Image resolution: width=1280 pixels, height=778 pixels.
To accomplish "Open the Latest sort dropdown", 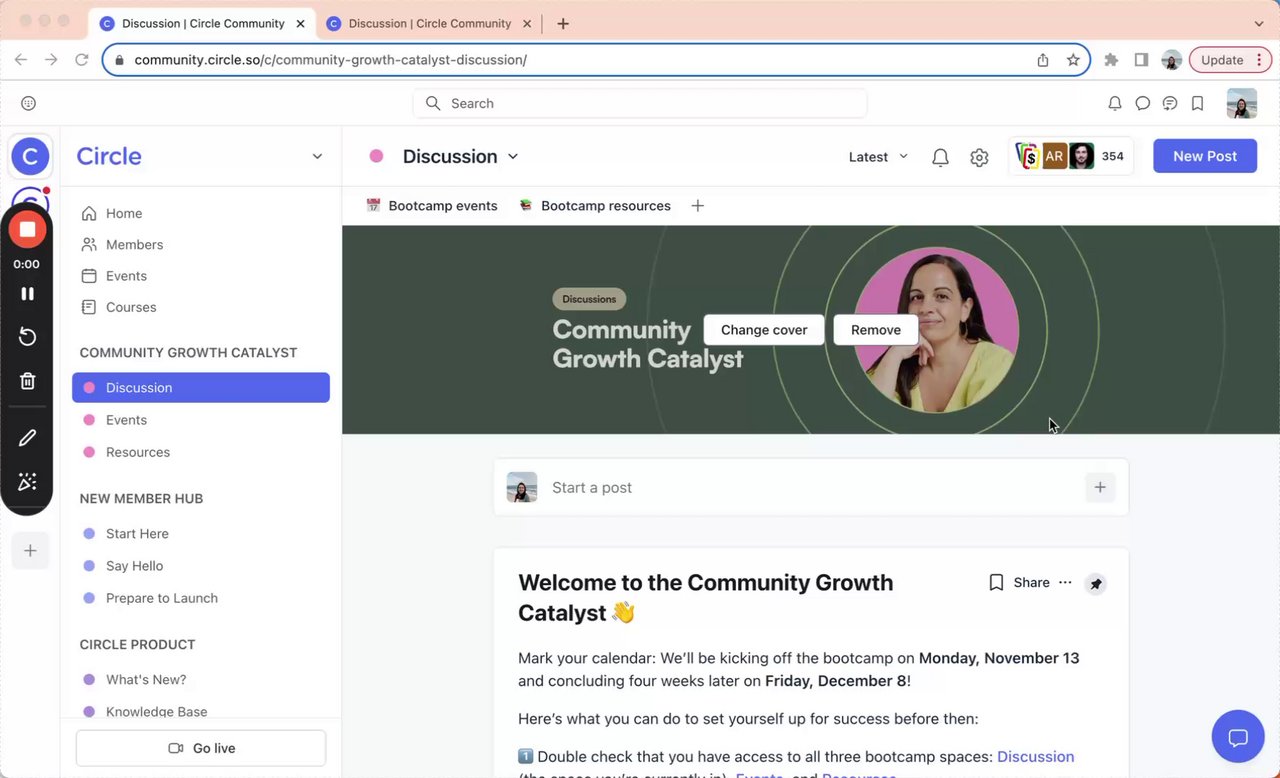I will tap(878, 157).
